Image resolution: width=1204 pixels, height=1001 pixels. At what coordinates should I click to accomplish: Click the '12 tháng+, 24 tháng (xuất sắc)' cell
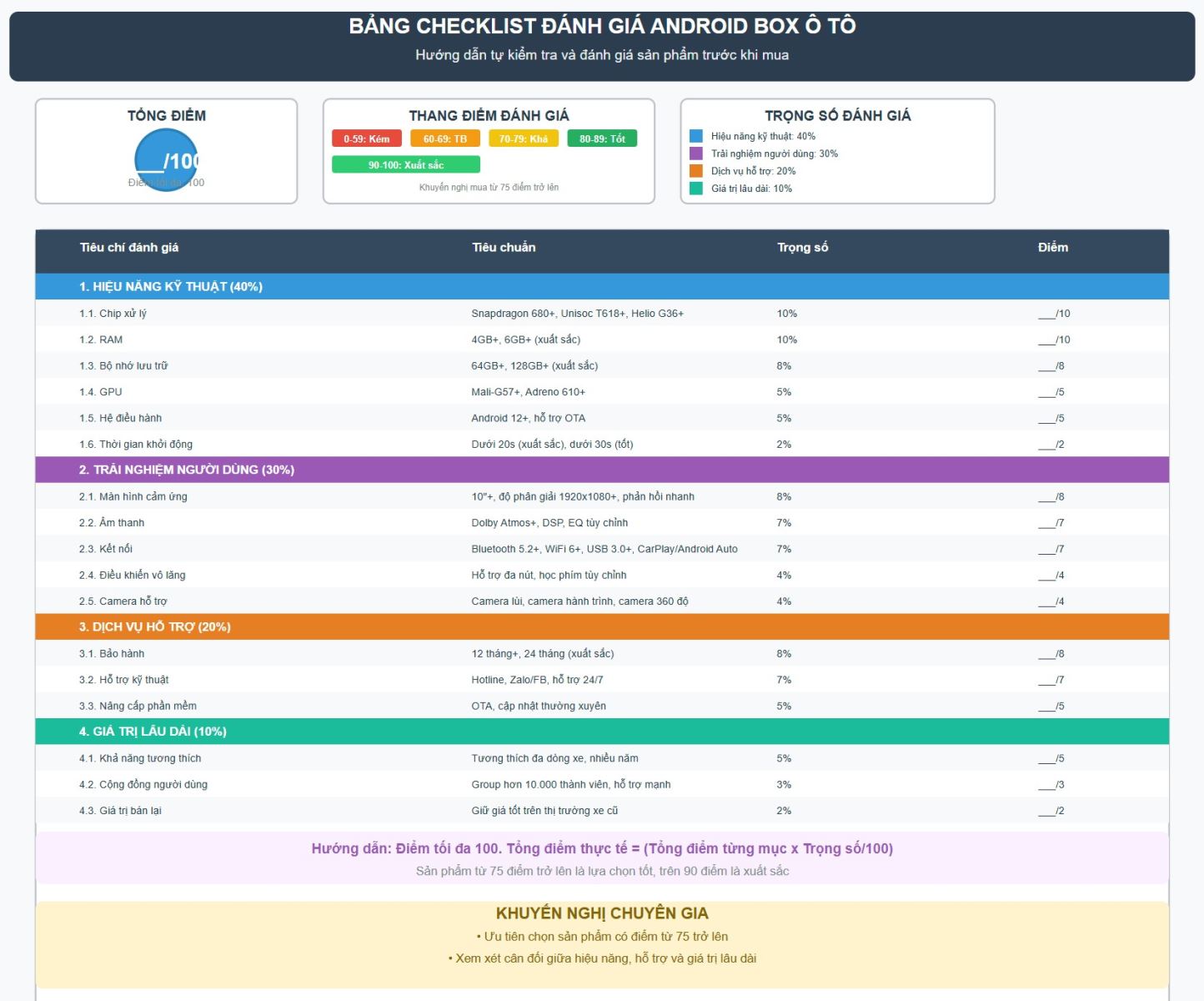click(543, 653)
